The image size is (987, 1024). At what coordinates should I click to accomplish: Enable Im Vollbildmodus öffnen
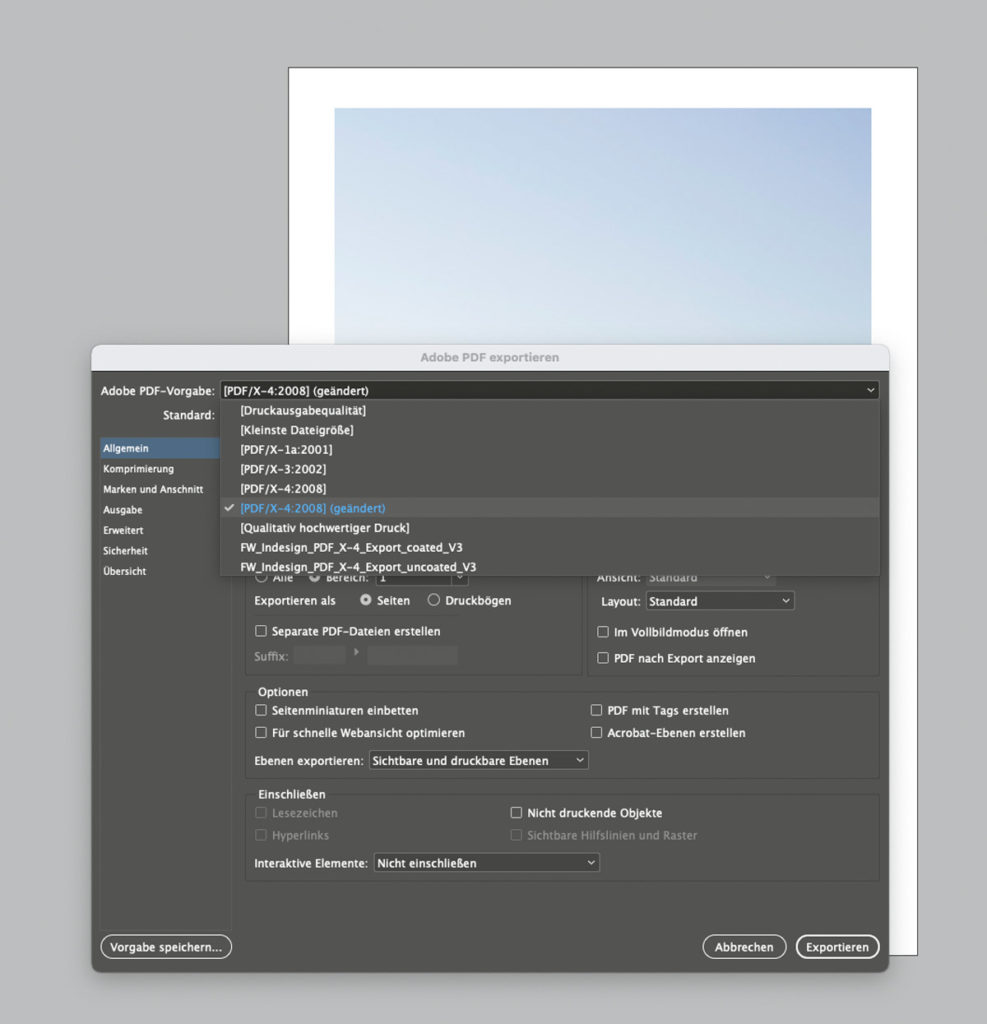(x=603, y=632)
